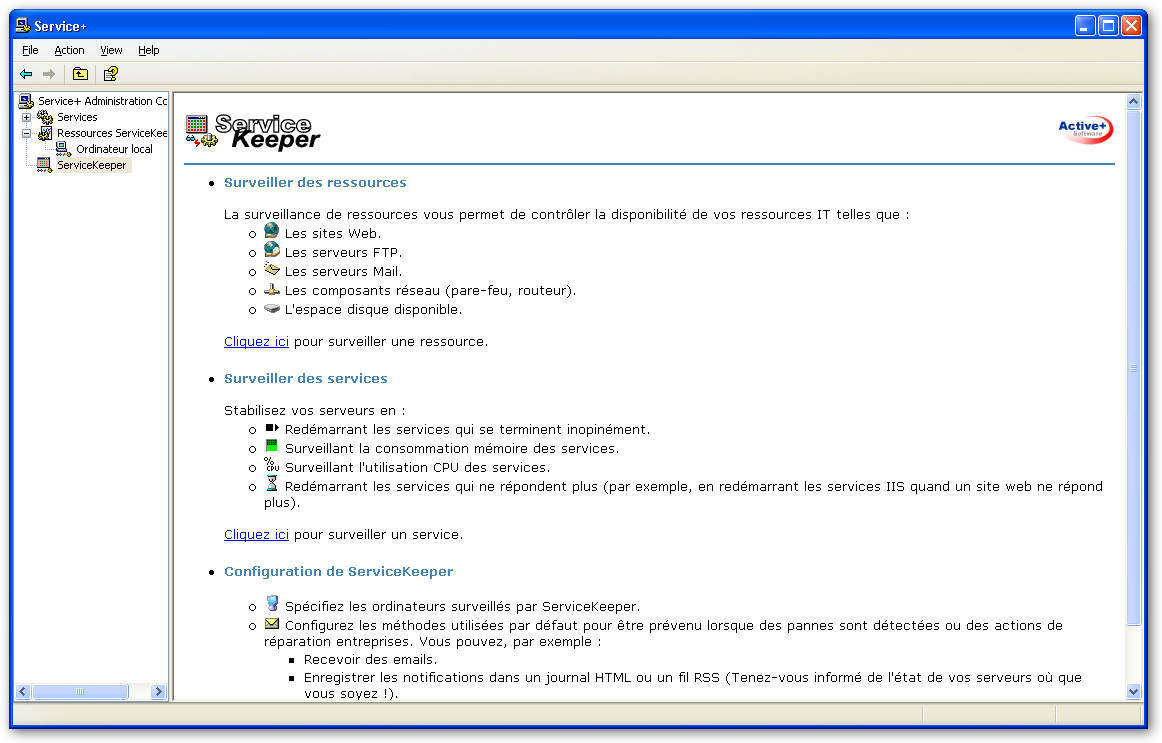
Task: Click vertical scrollbar up arrow
Action: click(x=1133, y=101)
